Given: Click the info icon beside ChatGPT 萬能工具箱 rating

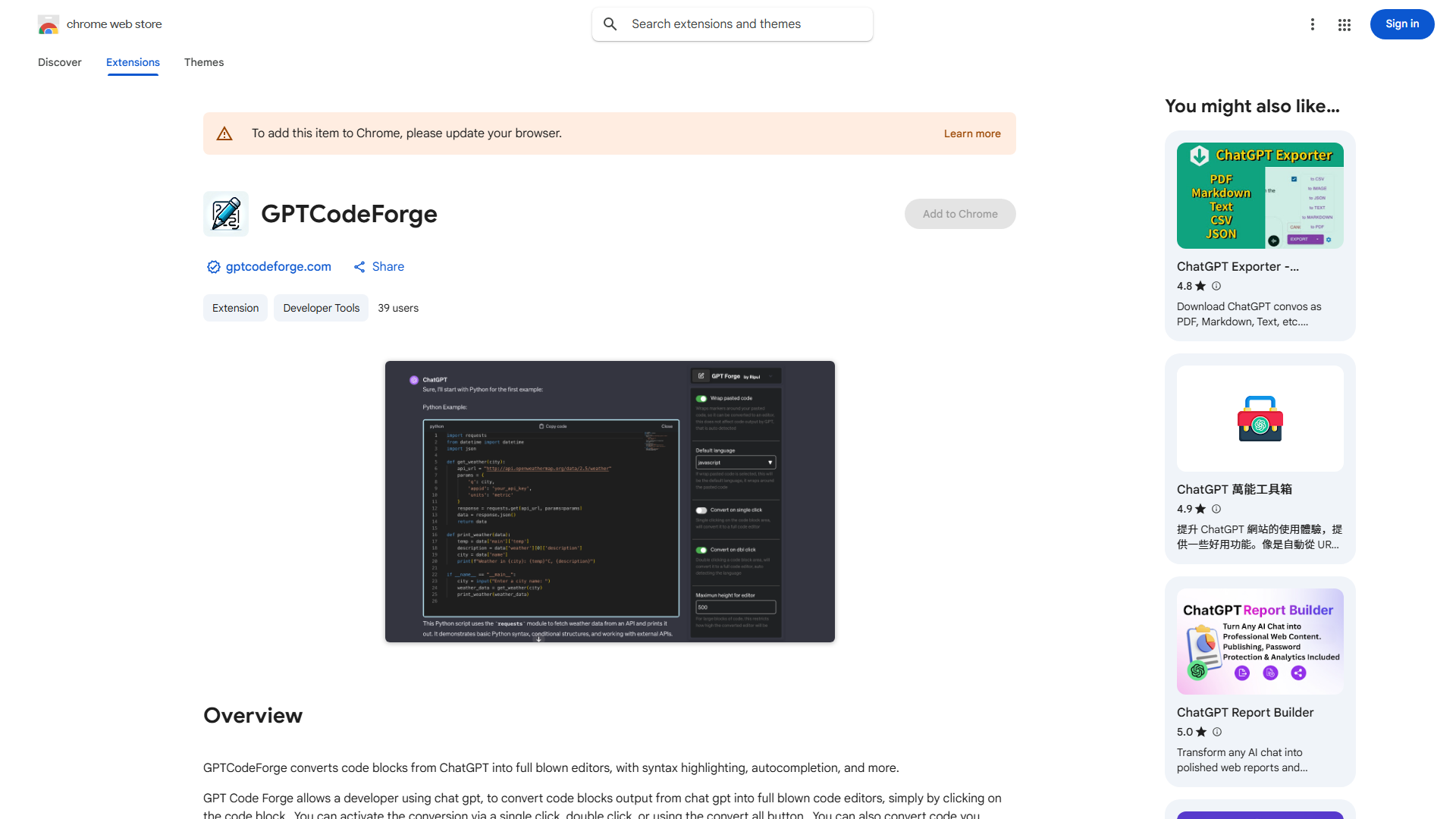Looking at the screenshot, I should (1216, 509).
